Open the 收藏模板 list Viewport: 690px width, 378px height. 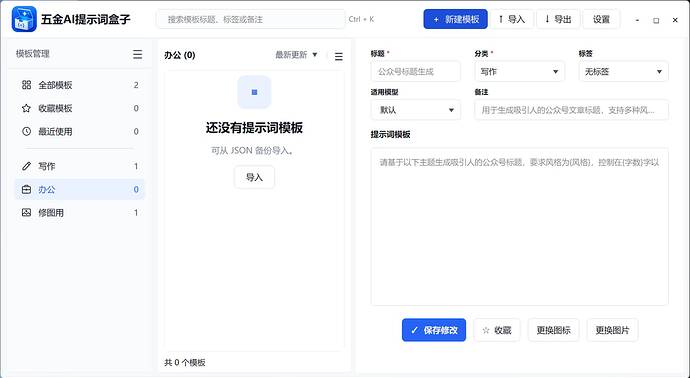(x=80, y=108)
